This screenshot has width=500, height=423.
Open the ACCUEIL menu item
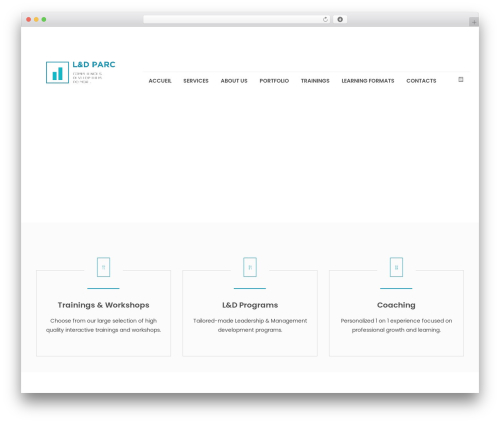pyautogui.click(x=160, y=81)
